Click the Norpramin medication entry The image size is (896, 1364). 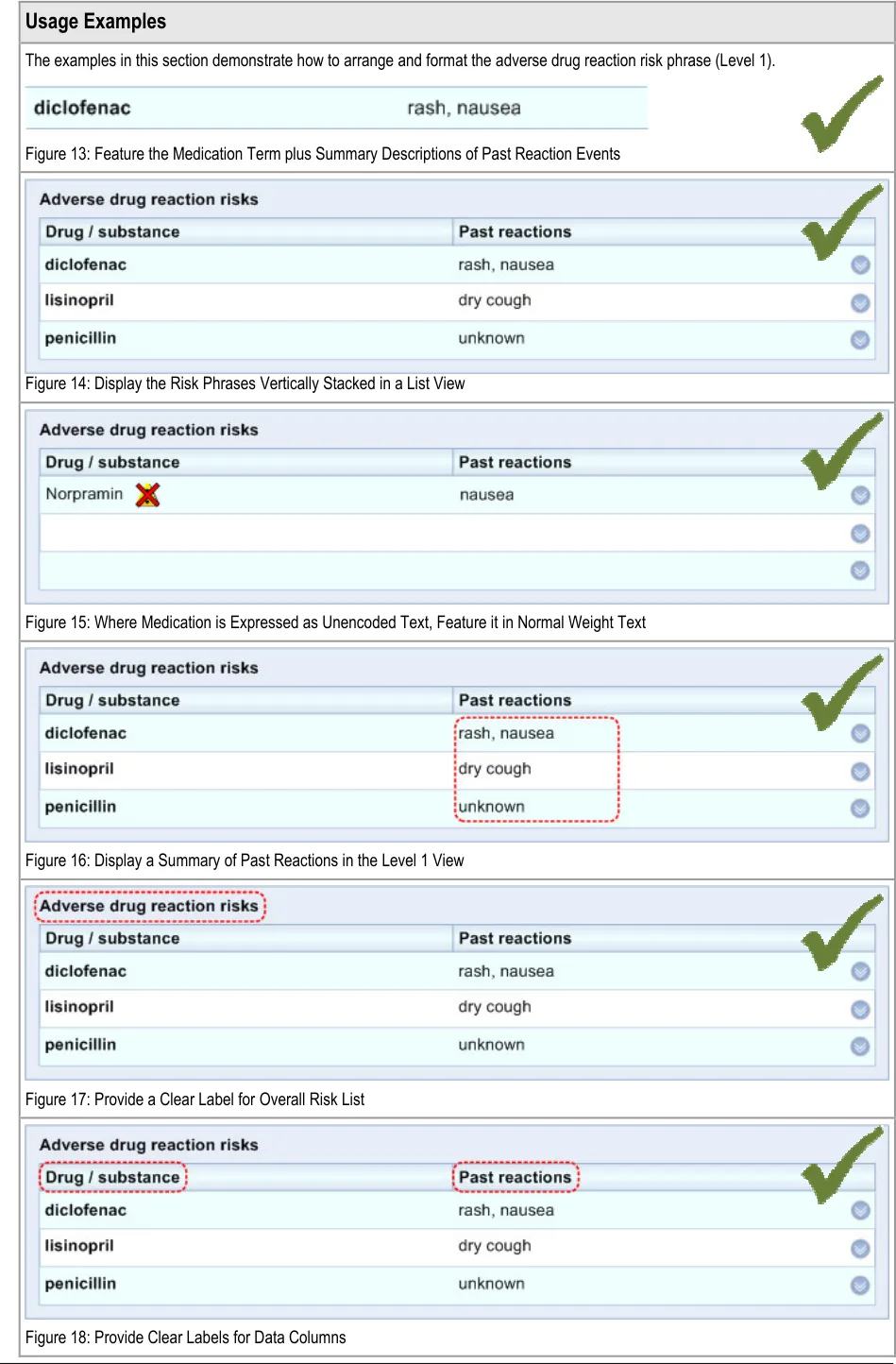click(84, 494)
